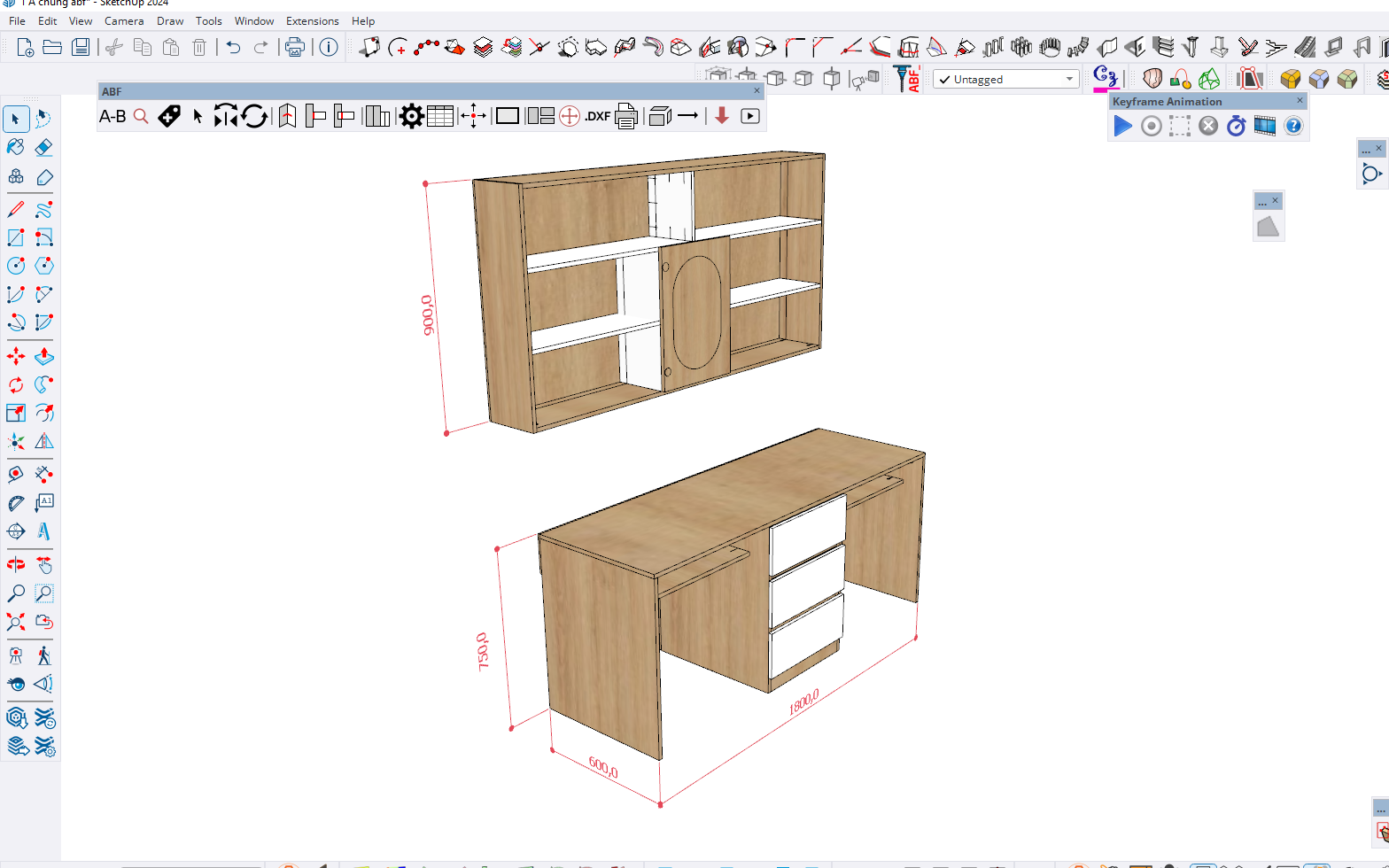Activate the Orbit tool
The width and height of the screenshot is (1389, 868).
pos(16,564)
